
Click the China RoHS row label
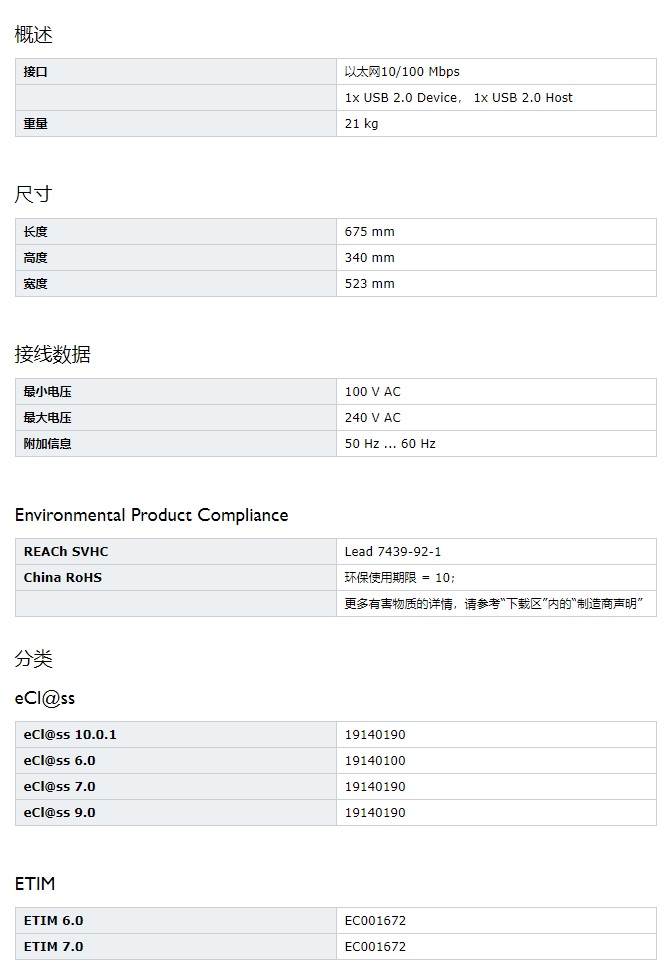coord(62,577)
